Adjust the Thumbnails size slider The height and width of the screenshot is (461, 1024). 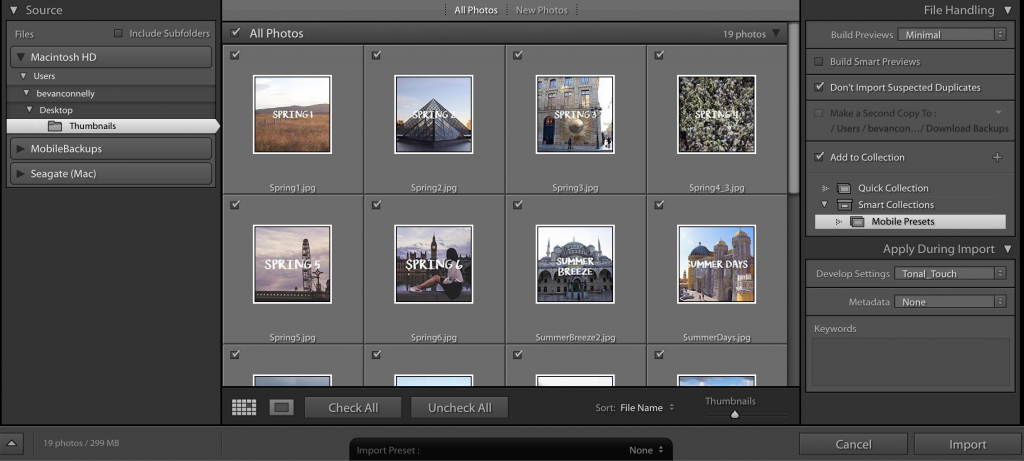(735, 414)
